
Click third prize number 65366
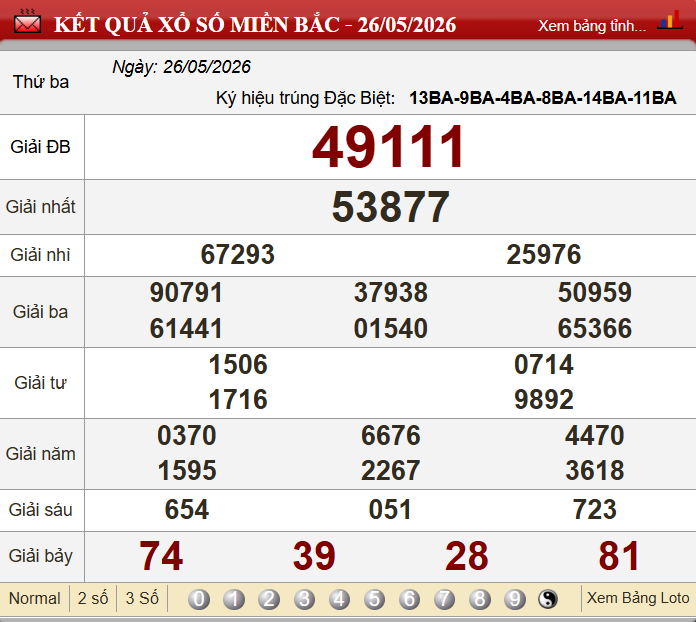595,329
